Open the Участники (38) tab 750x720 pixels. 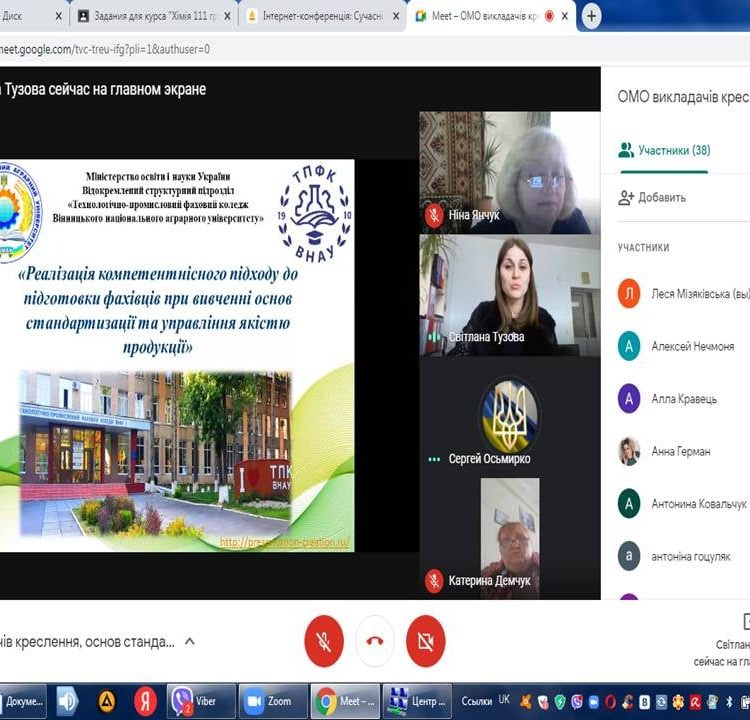tap(664, 150)
